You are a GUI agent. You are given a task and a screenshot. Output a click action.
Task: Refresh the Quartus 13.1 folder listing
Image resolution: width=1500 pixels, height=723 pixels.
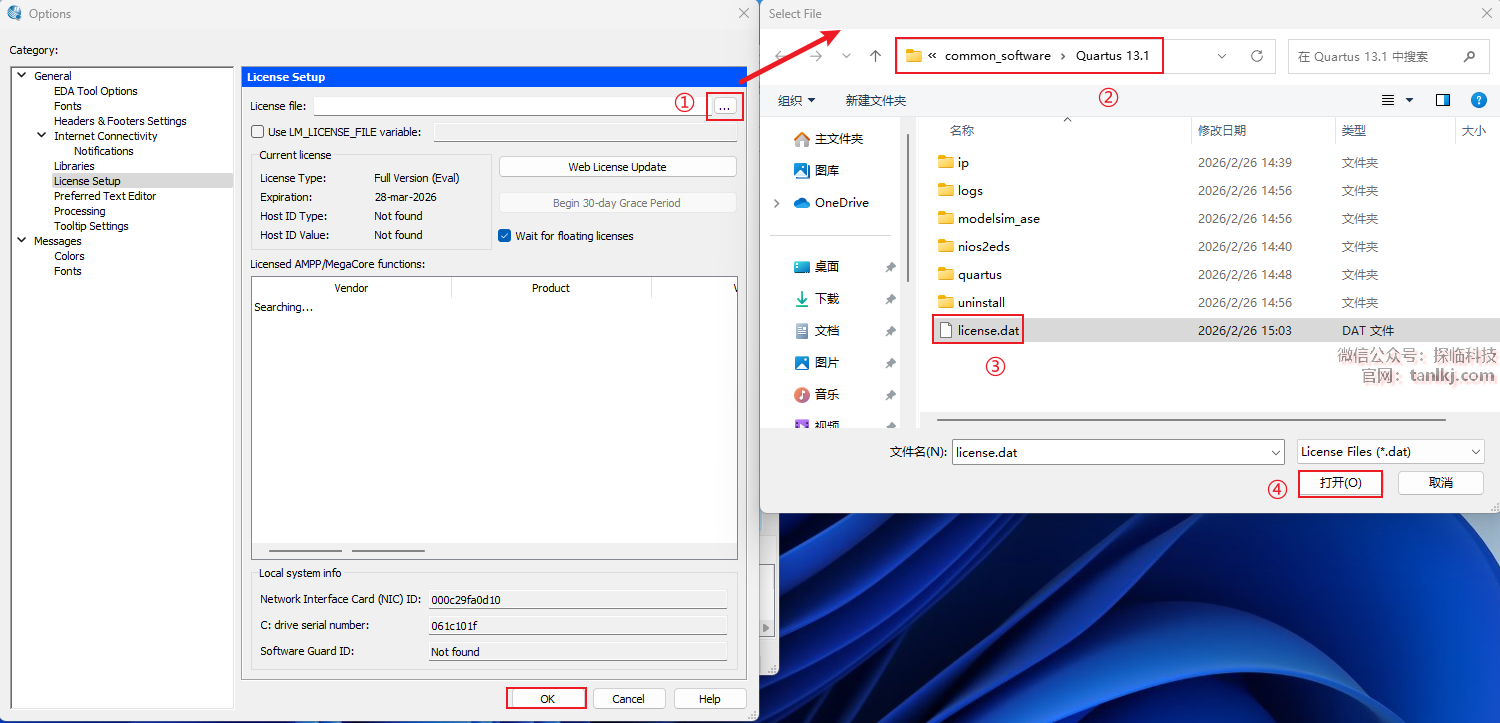[1257, 56]
